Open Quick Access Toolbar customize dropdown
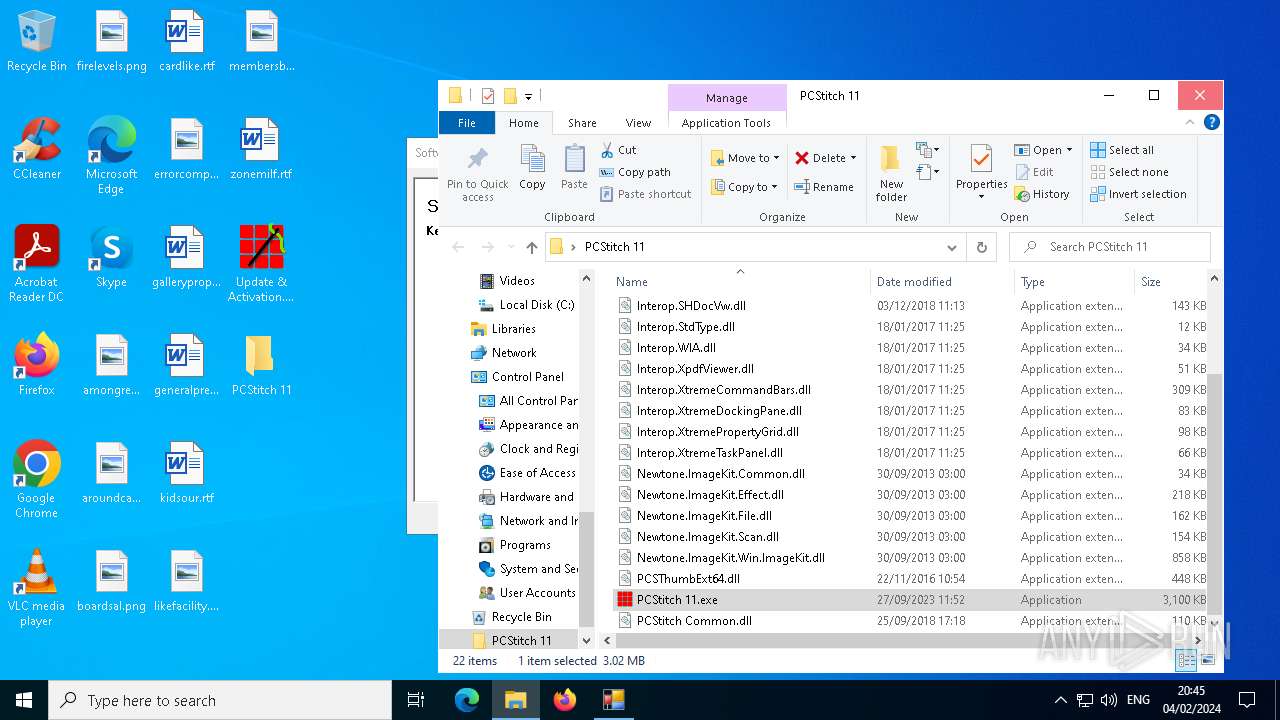Viewport: 1280px width, 720px height. (528, 96)
